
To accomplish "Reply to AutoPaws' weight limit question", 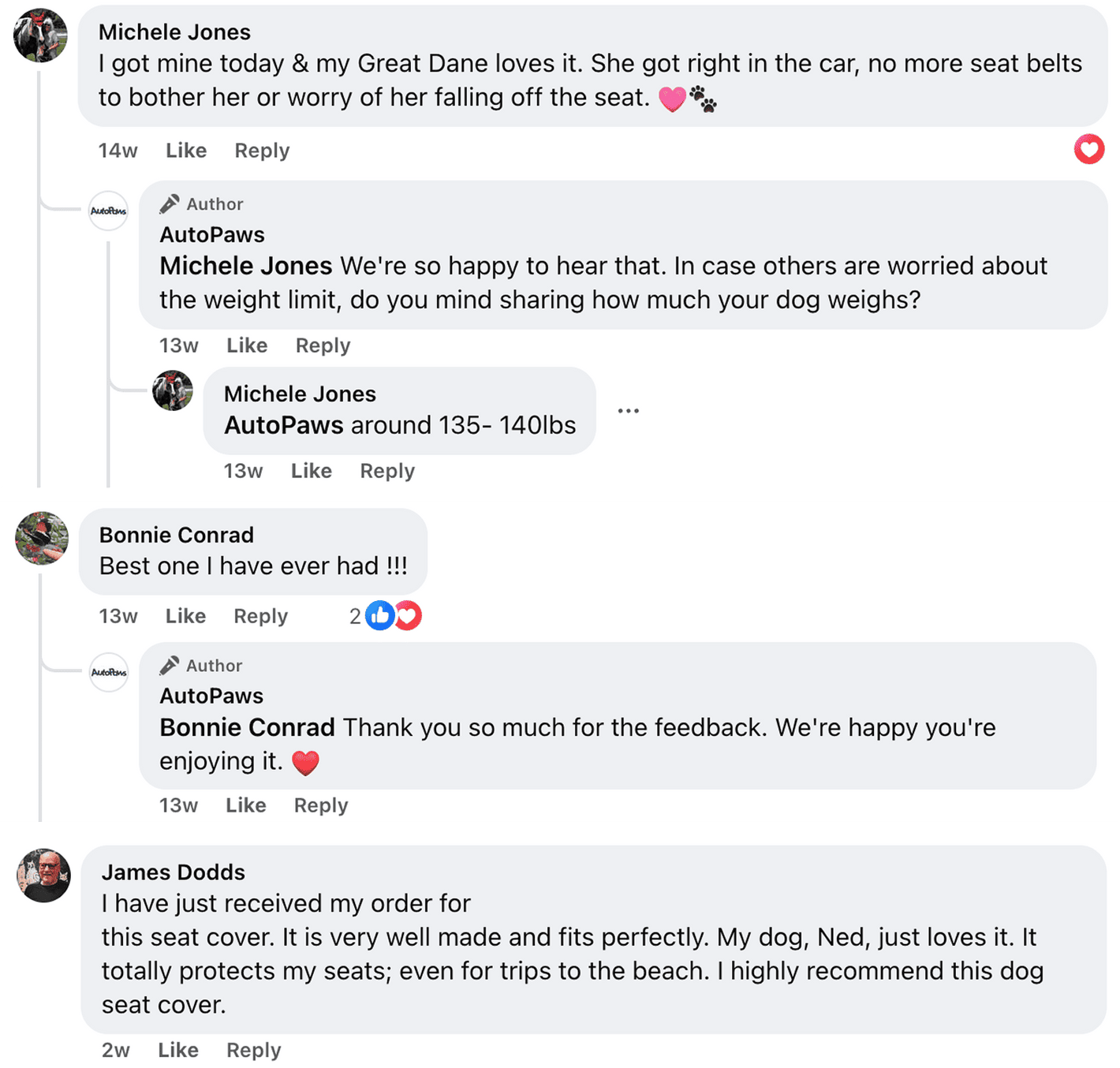I will pos(323,345).
